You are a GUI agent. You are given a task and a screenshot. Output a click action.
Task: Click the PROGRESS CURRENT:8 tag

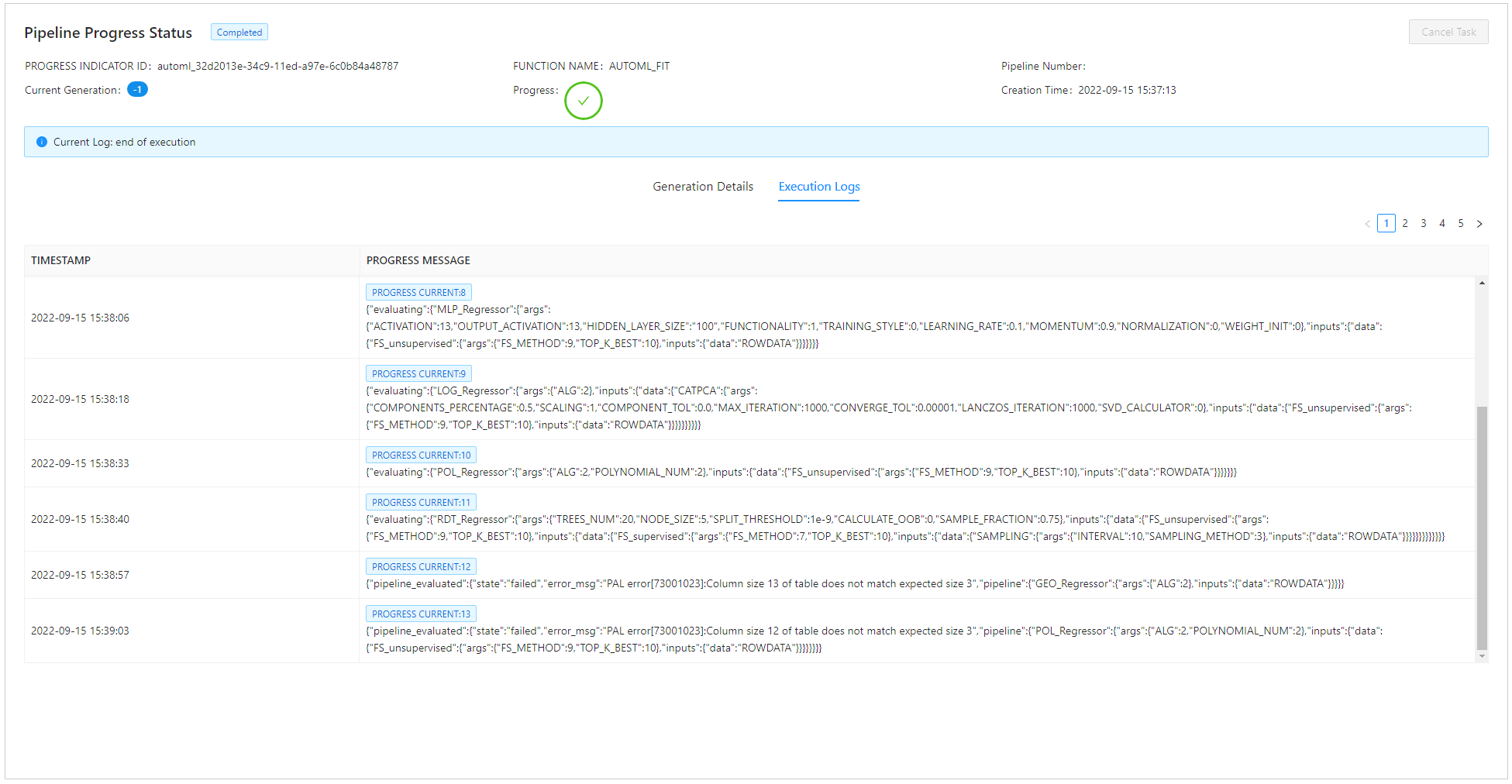click(418, 293)
